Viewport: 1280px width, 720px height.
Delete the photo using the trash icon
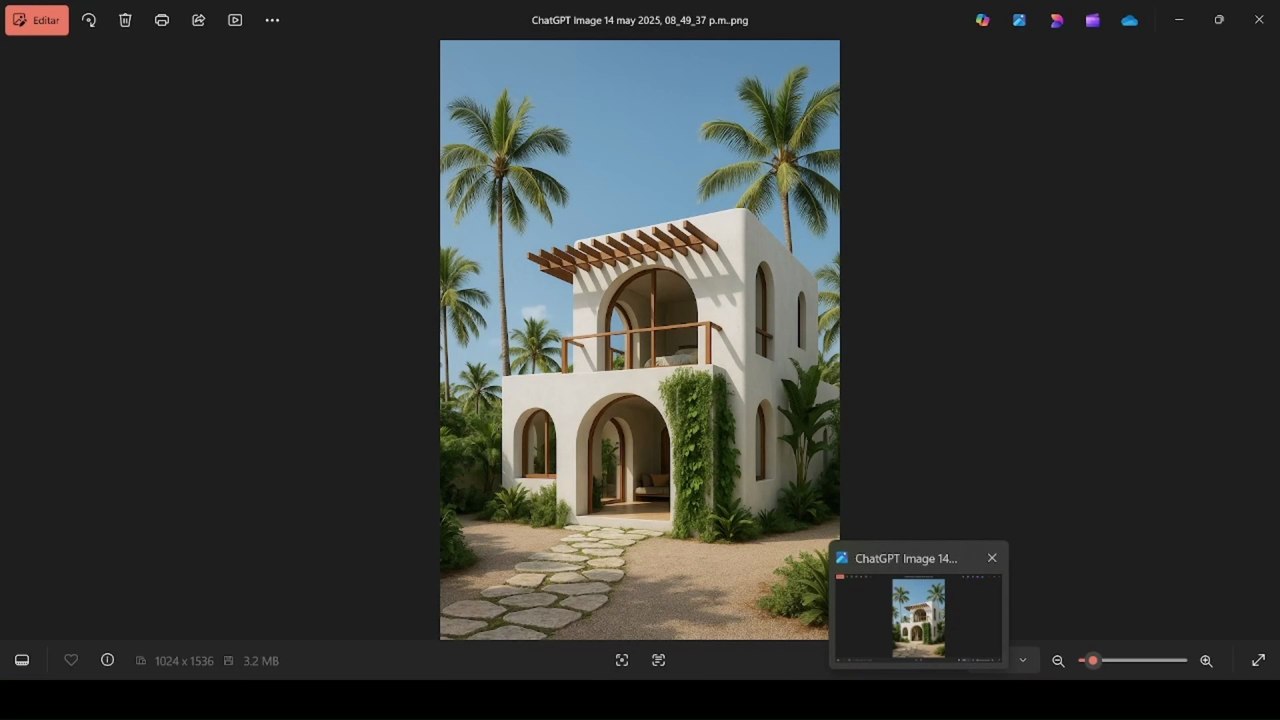click(125, 20)
